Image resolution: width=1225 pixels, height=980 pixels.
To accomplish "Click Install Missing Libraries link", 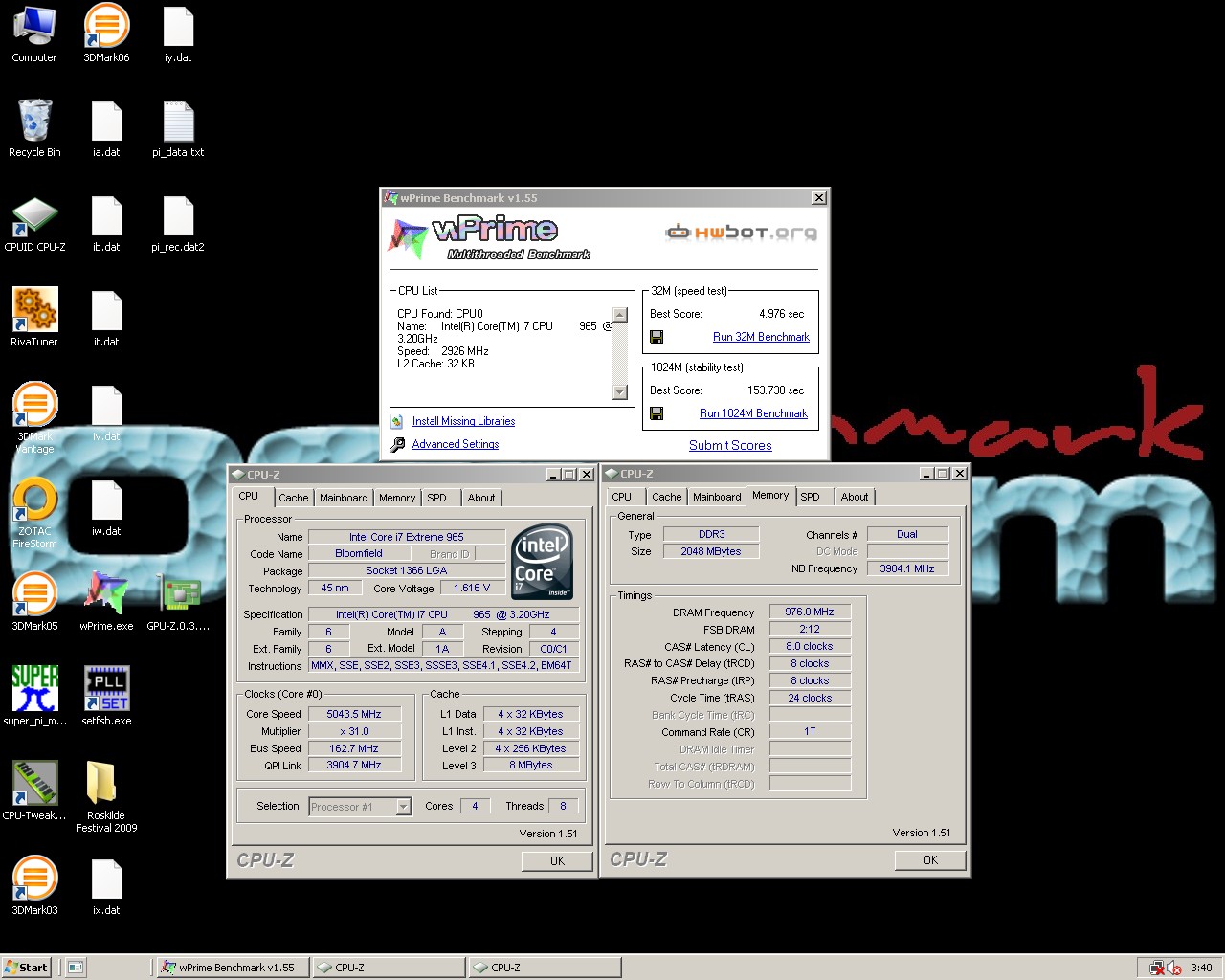I will 463,421.
